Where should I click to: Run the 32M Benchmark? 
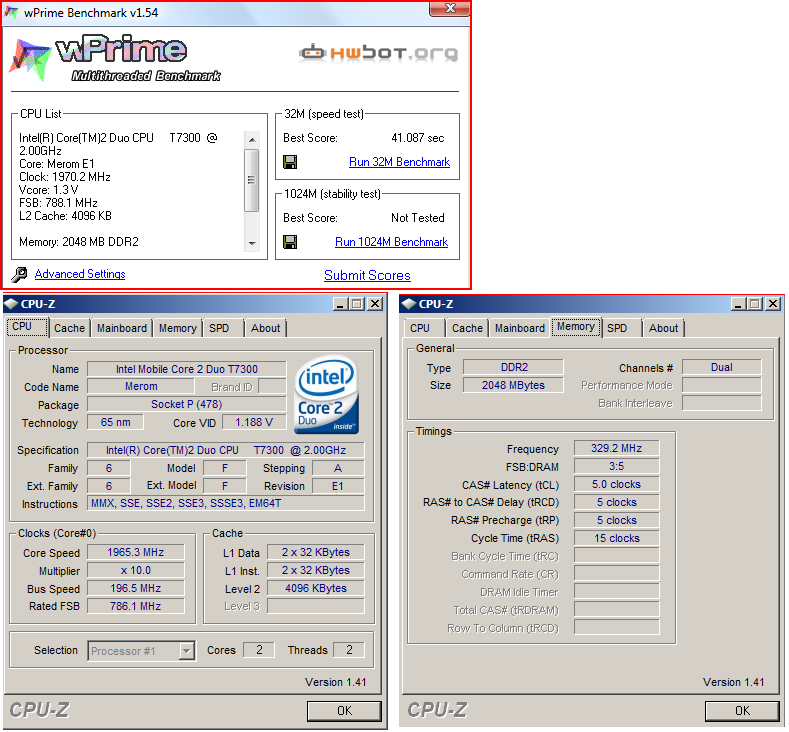tap(400, 162)
